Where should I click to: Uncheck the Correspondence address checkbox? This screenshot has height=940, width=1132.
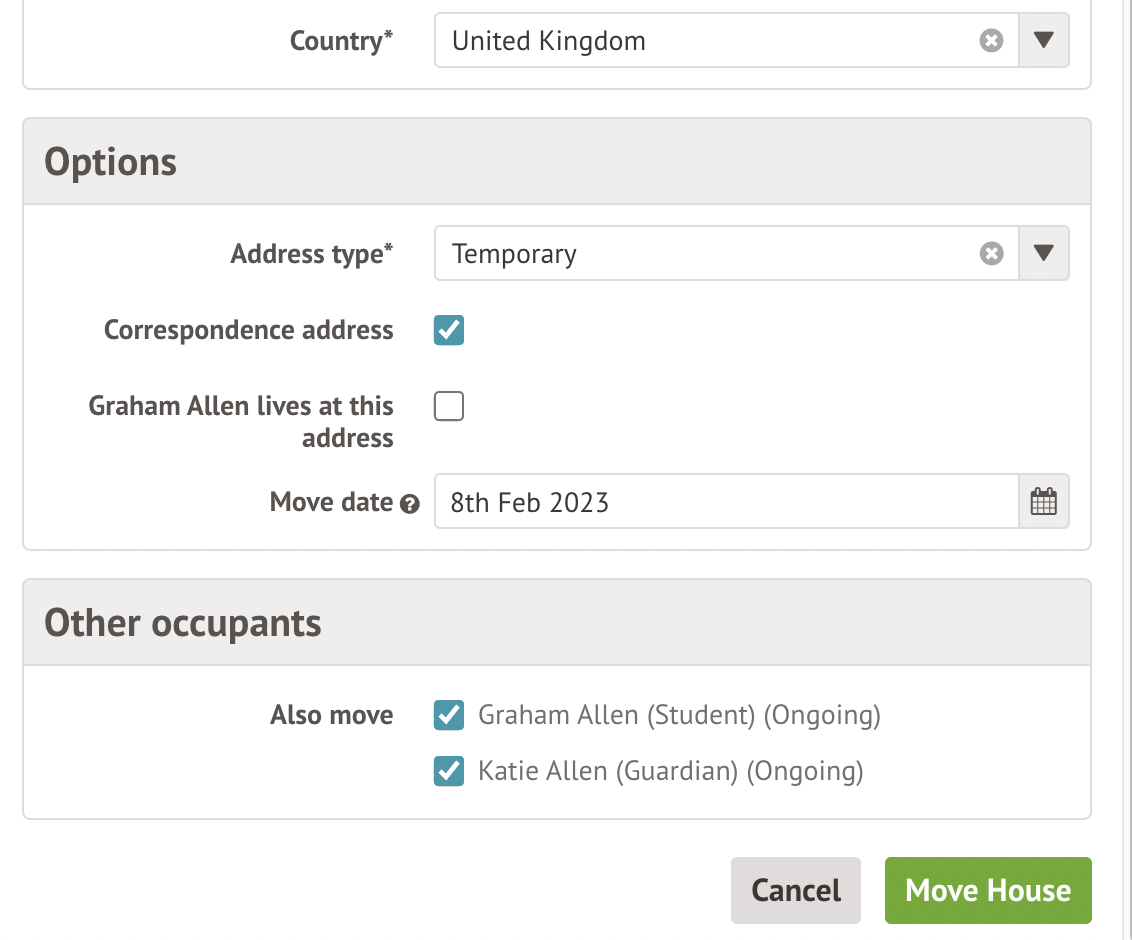(x=449, y=330)
